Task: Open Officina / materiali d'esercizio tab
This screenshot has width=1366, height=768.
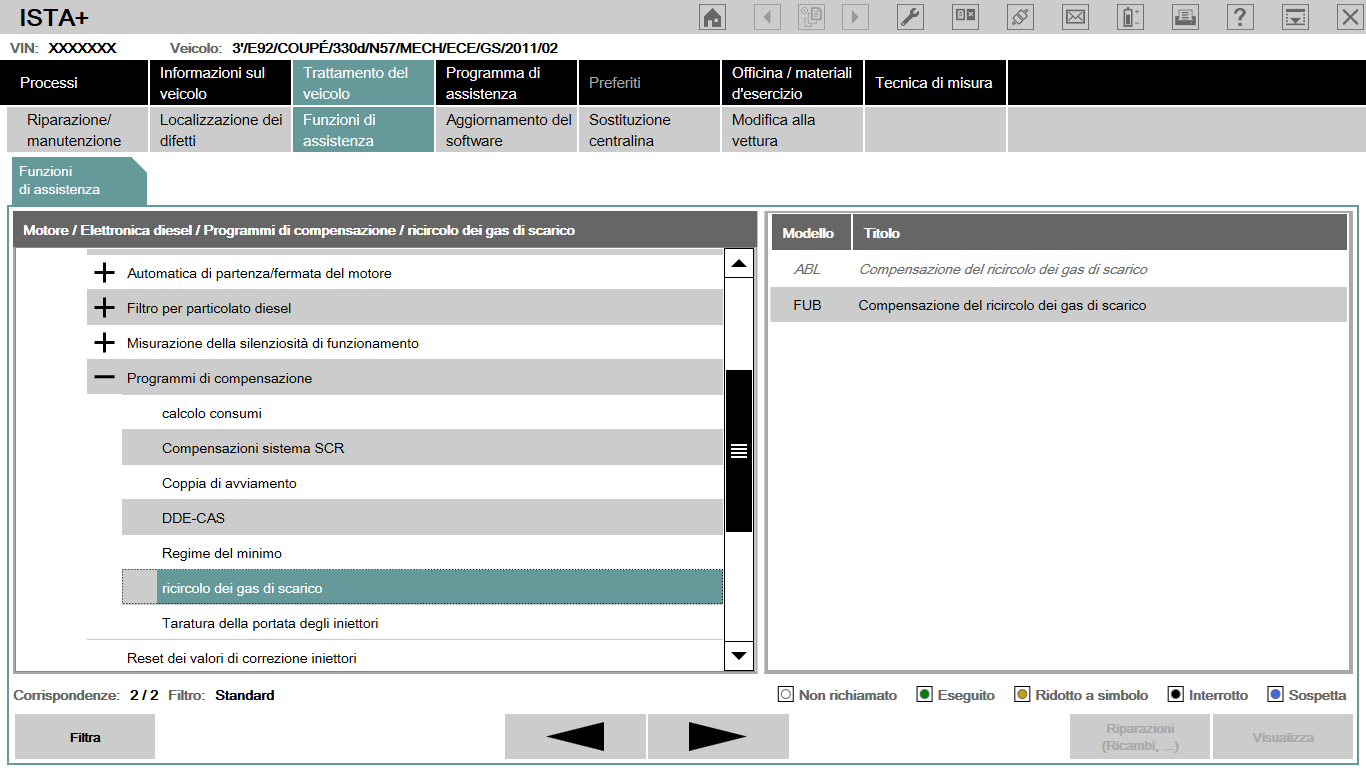Action: coord(791,83)
